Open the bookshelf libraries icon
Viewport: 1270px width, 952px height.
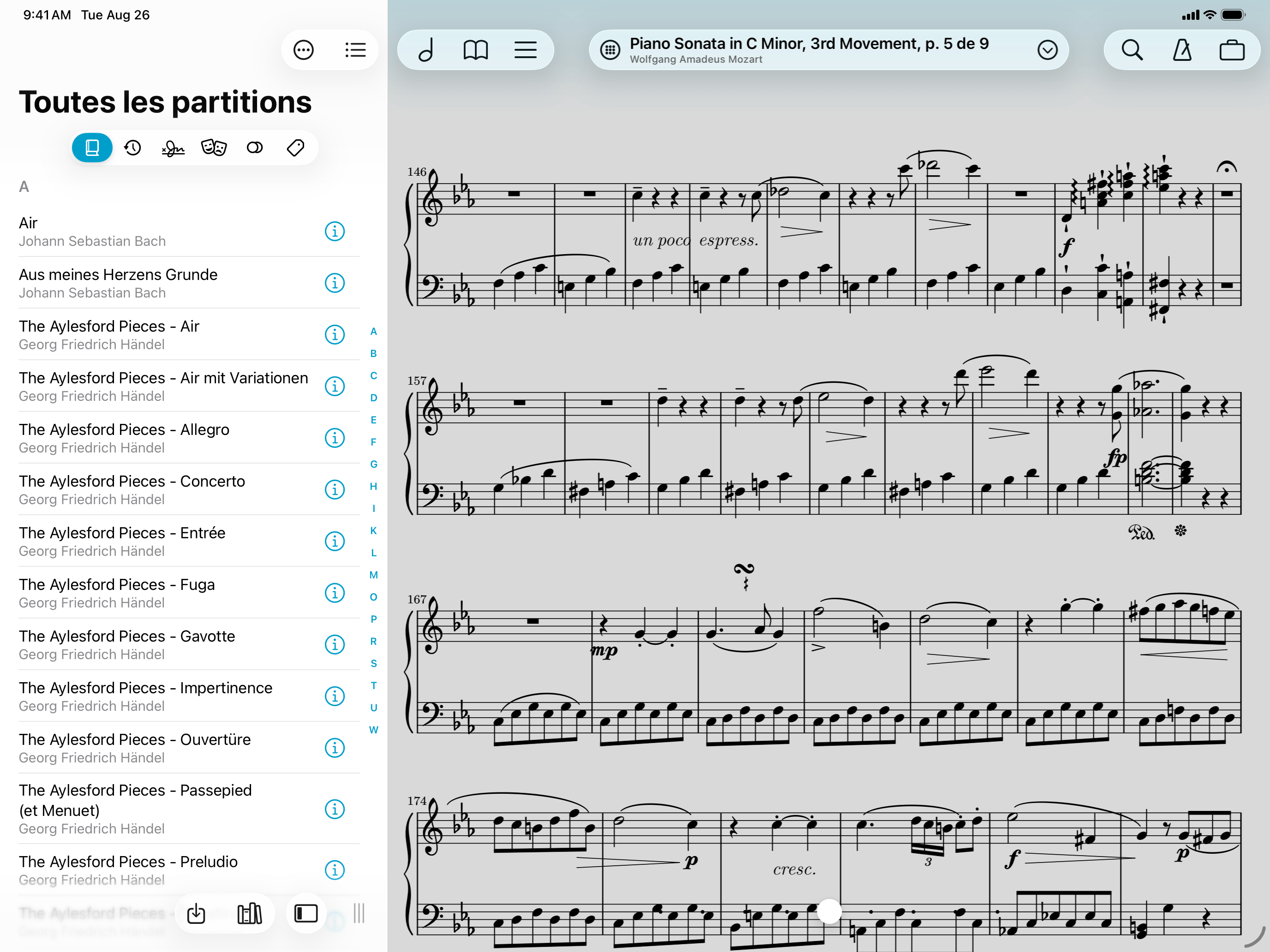click(x=249, y=913)
